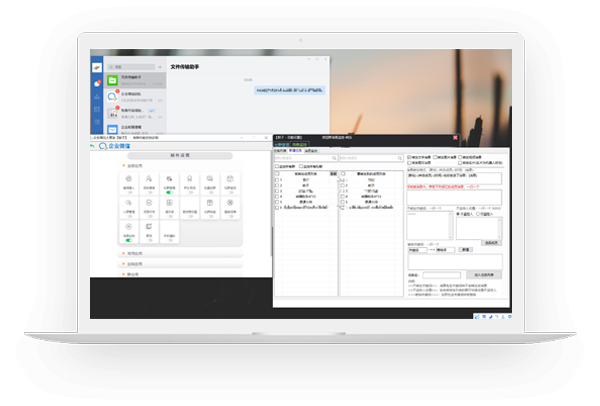Tick the first checkbox below left search field
Image resolution: width=600 pixels, height=406 pixels.
click(277, 166)
